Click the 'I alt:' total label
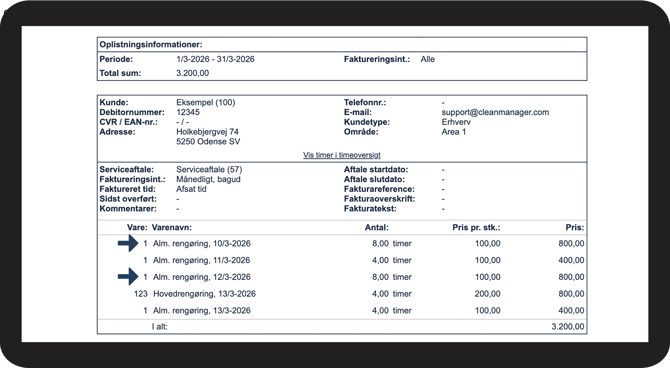The image size is (670, 368). [x=160, y=327]
